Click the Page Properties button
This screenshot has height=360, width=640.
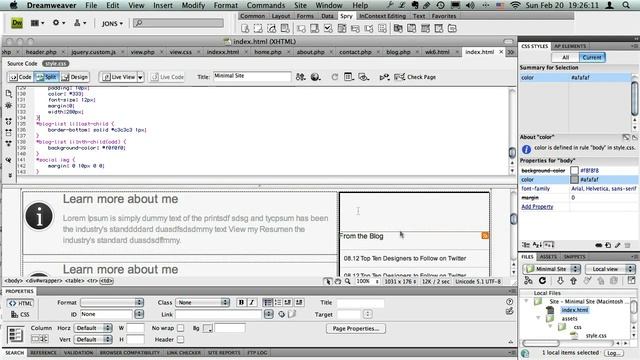[356, 328]
